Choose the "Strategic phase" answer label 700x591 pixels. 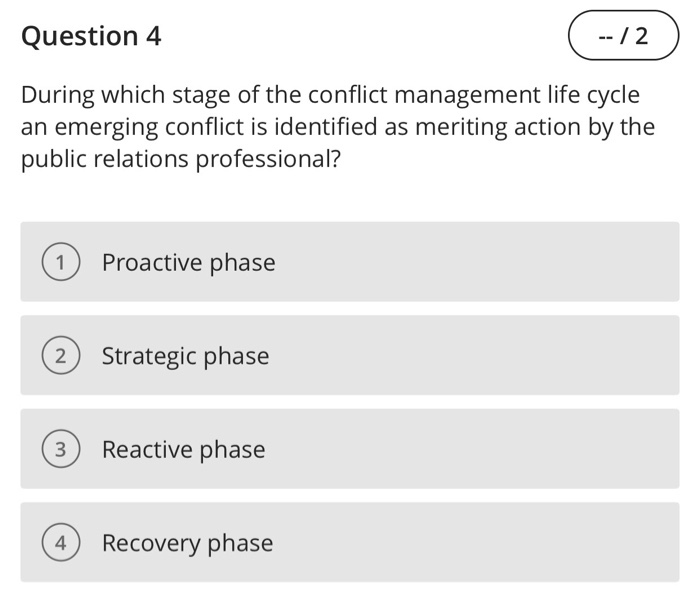click(x=185, y=356)
